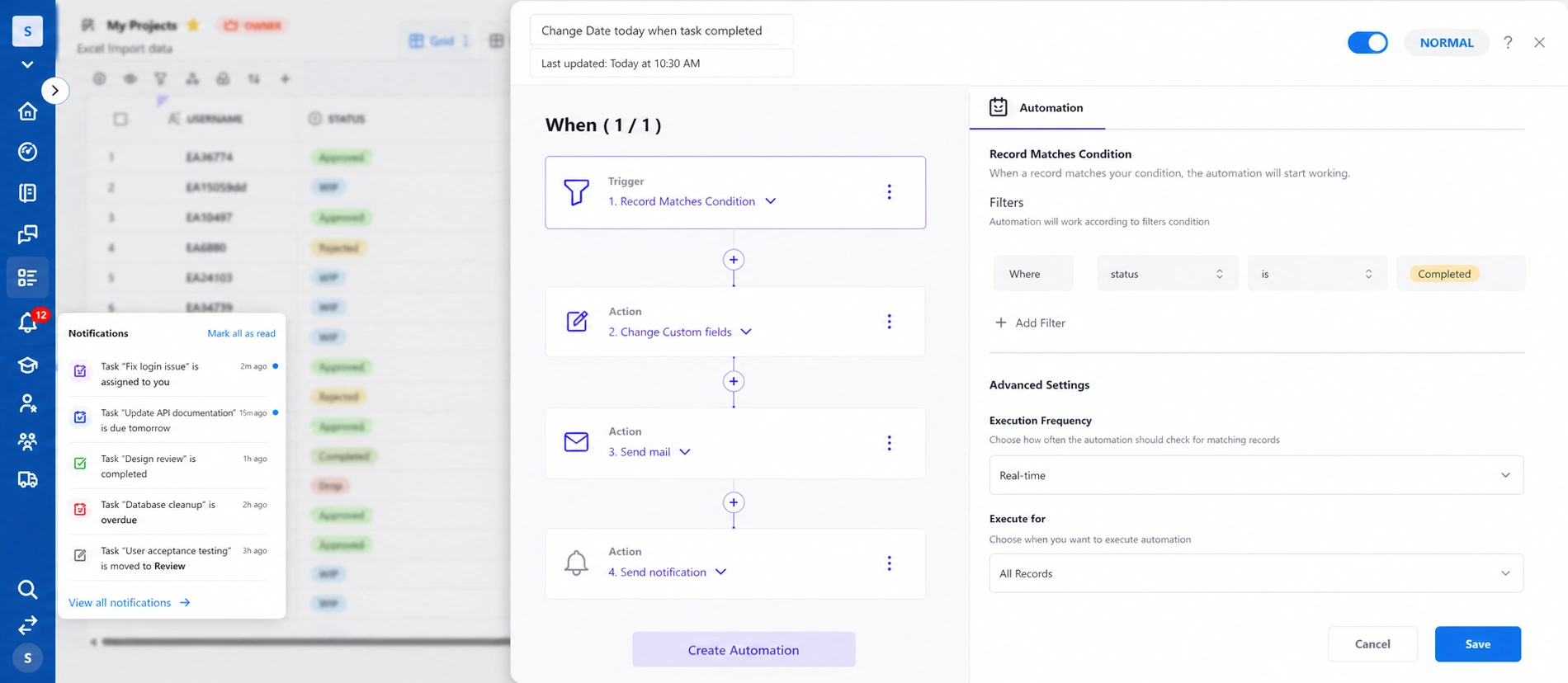Click the star favorite icon beside My Projects
The image size is (1568, 683).
[x=193, y=25]
